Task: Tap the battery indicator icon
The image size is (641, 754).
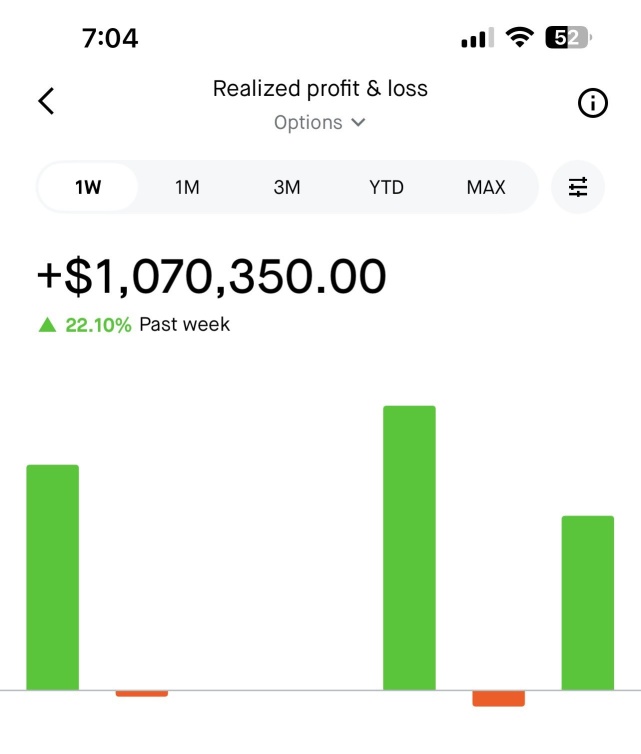Action: (568, 37)
